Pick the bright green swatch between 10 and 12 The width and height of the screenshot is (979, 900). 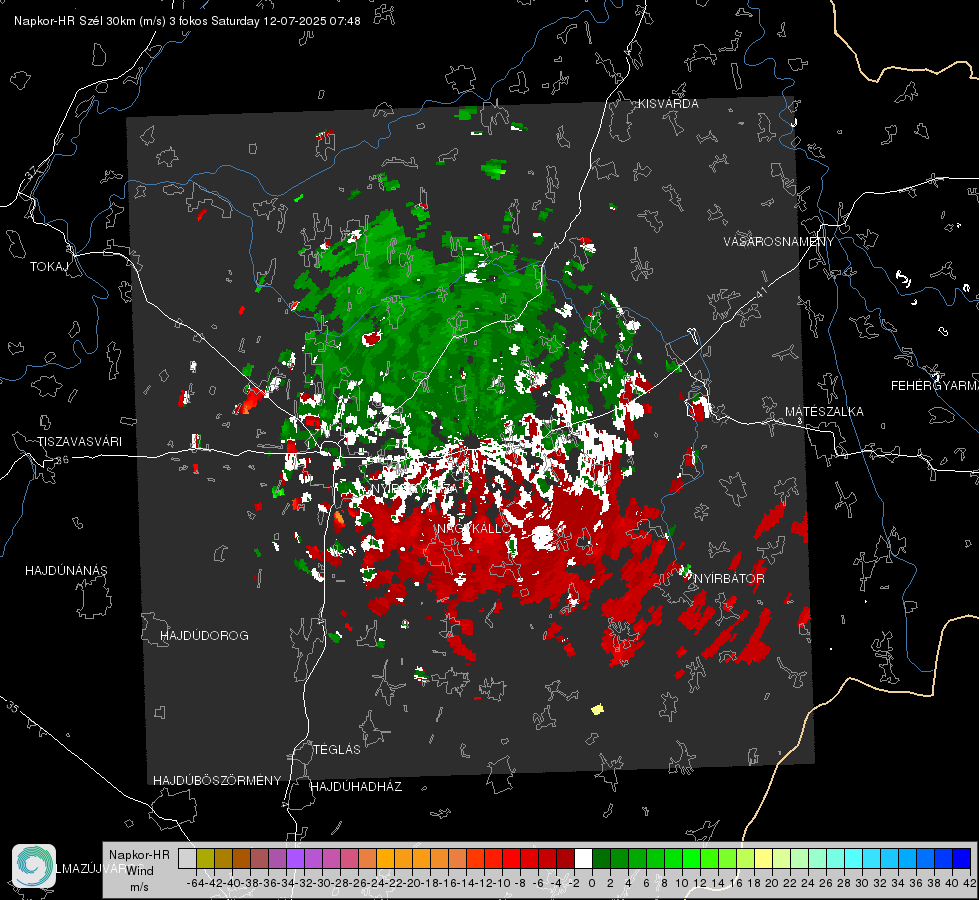(x=691, y=859)
